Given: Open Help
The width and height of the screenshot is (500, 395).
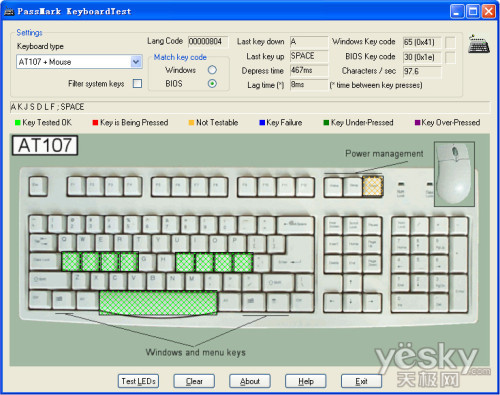Looking at the screenshot, I should 306,381.
